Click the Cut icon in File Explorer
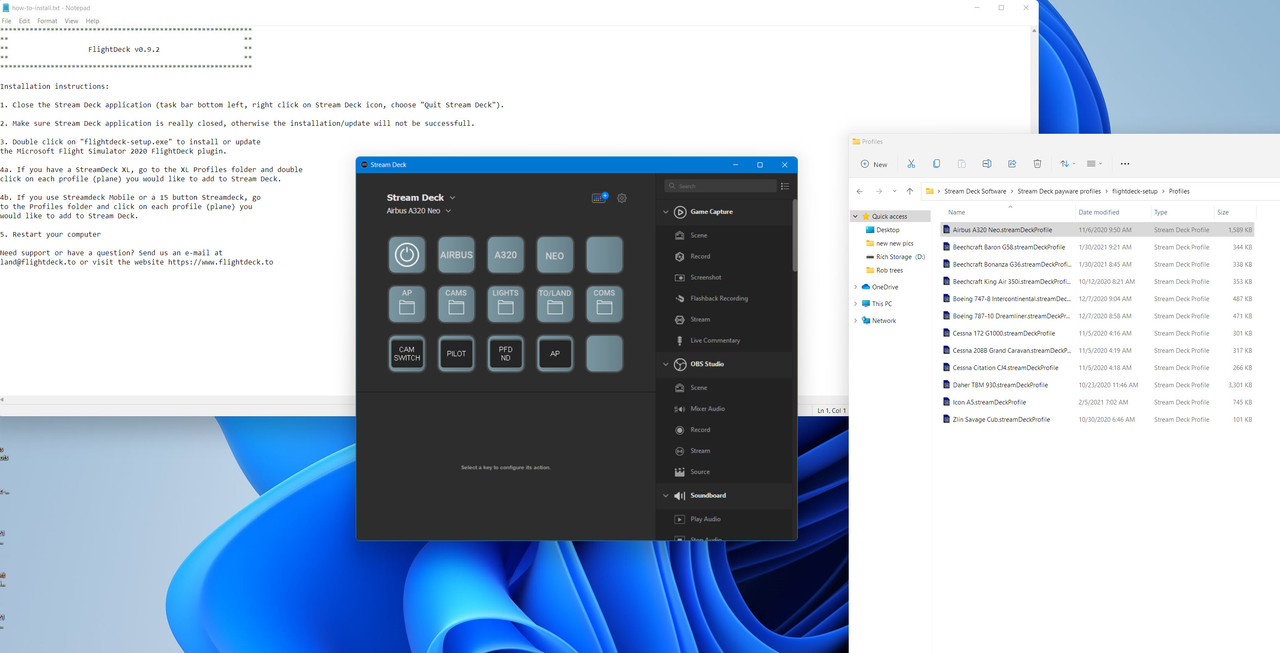Image resolution: width=1280 pixels, height=653 pixels. [x=911, y=164]
